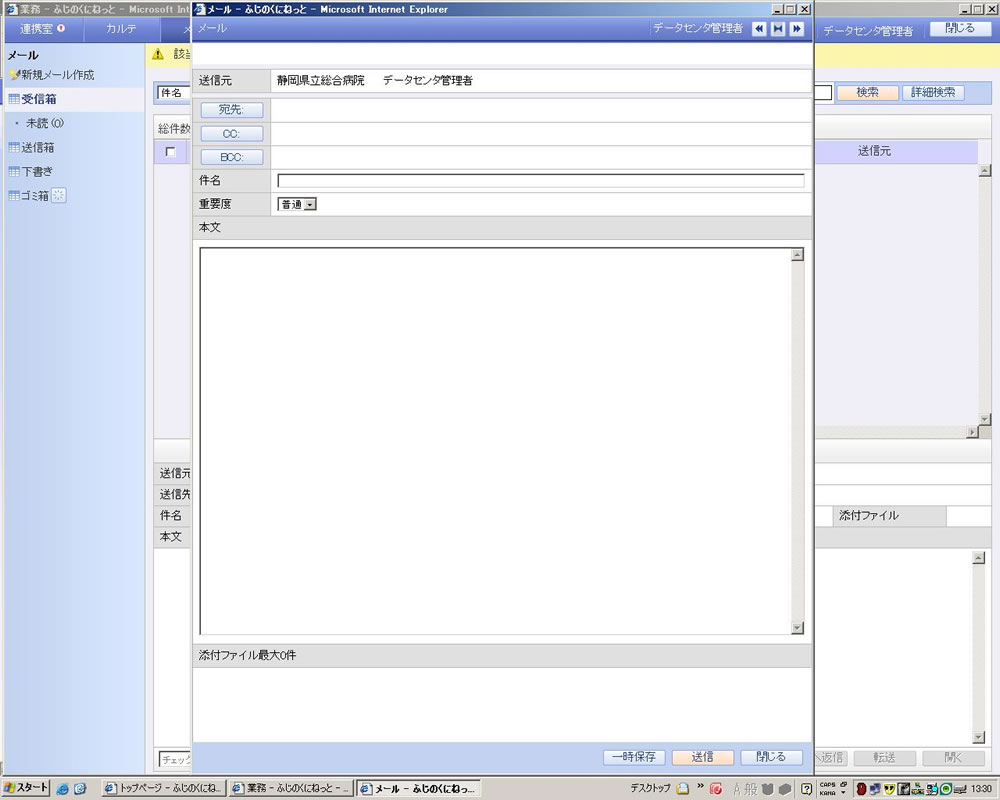Image resolution: width=1000 pixels, height=800 pixels.
Task: Click the 一時保存 temporary save button
Action: [x=634, y=757]
